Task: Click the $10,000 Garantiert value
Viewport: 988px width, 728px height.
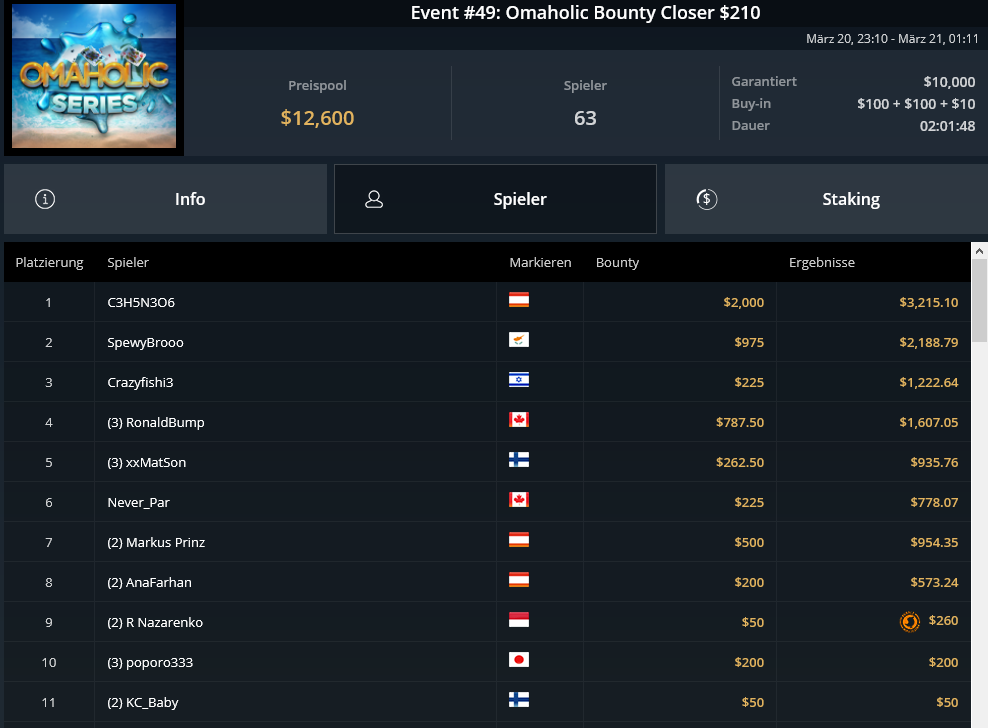Action: [x=950, y=82]
